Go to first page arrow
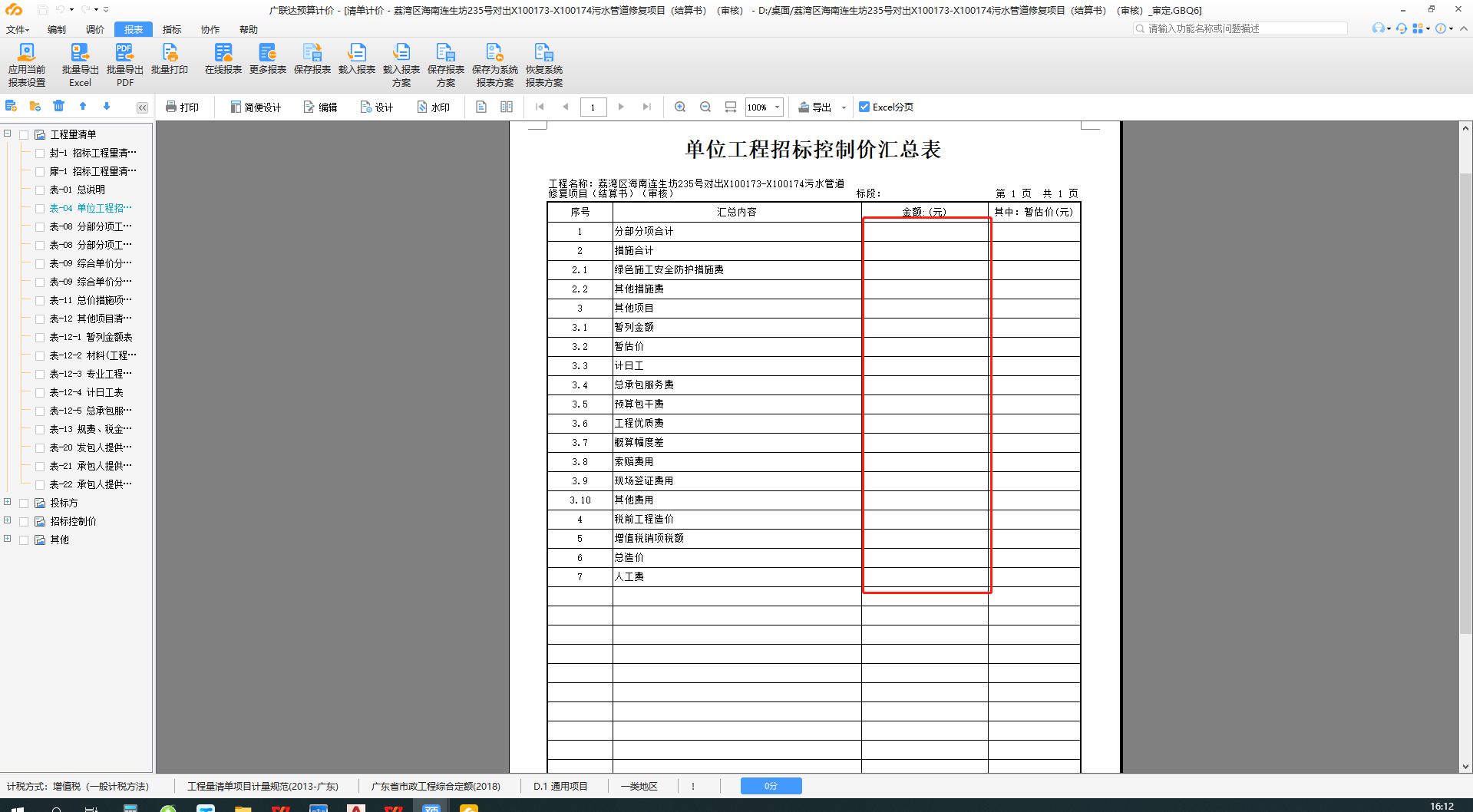This screenshot has height=812, width=1473. [x=540, y=107]
